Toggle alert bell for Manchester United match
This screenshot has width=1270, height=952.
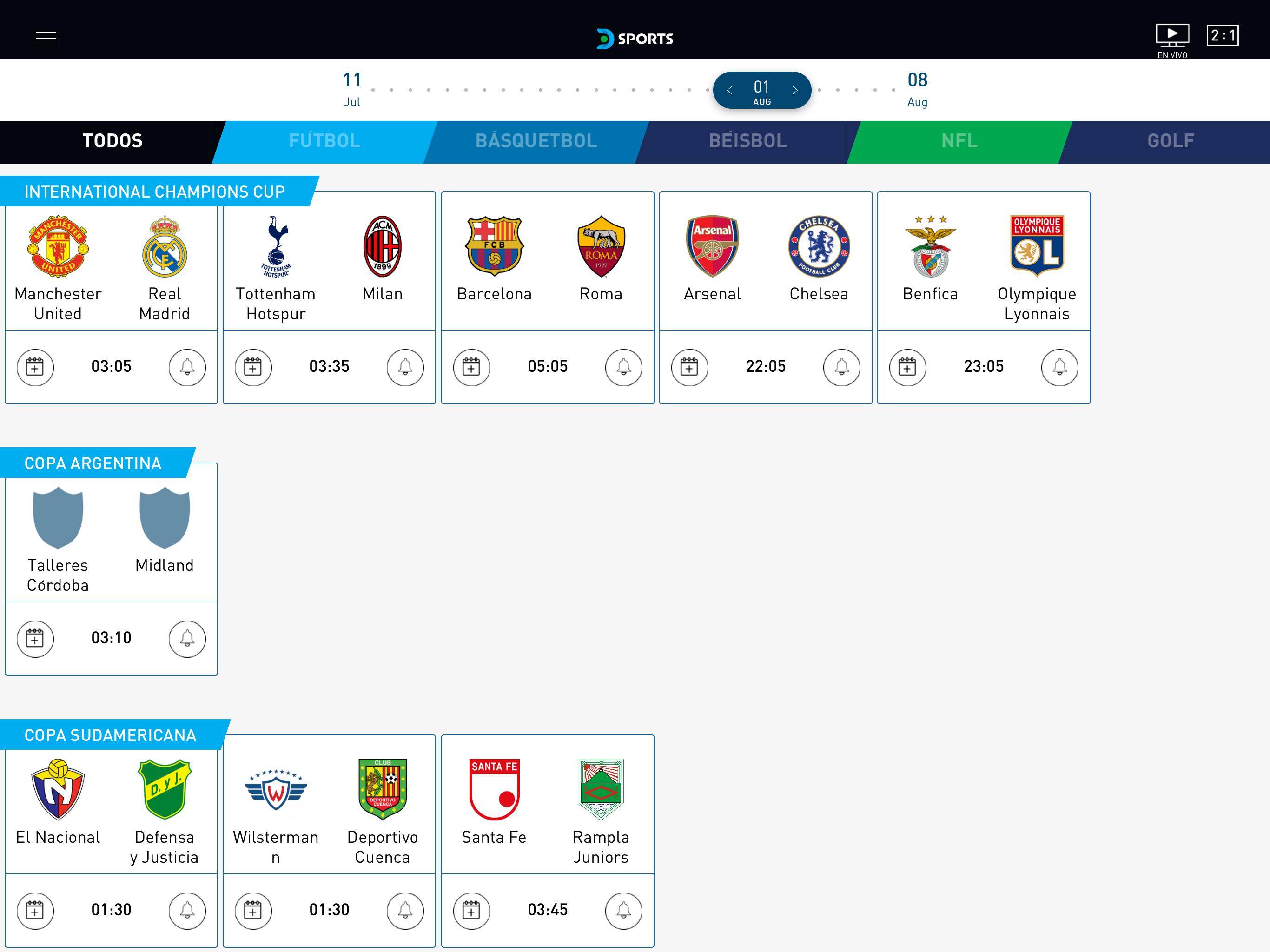(x=187, y=368)
